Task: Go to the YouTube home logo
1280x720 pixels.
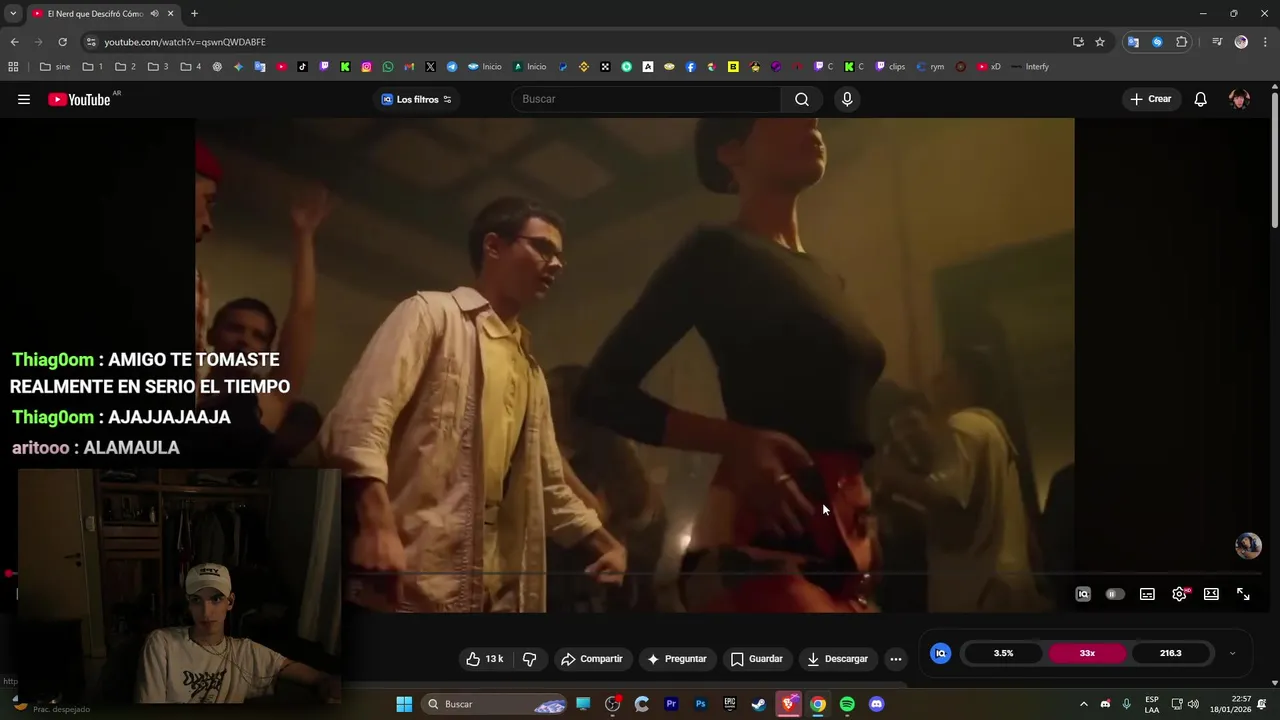Action: click(x=79, y=99)
